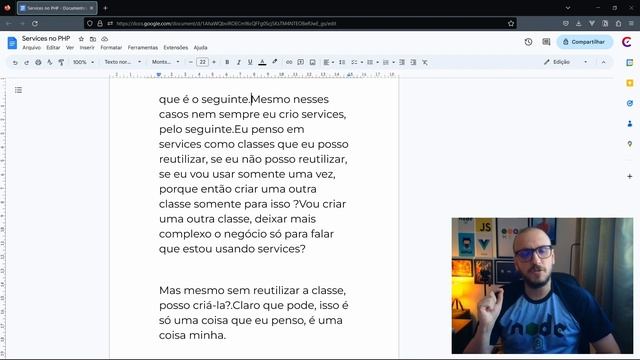Open the text style dropdown 'Texto nor...'
Screen dimensions: 640x360
(x=122, y=62)
